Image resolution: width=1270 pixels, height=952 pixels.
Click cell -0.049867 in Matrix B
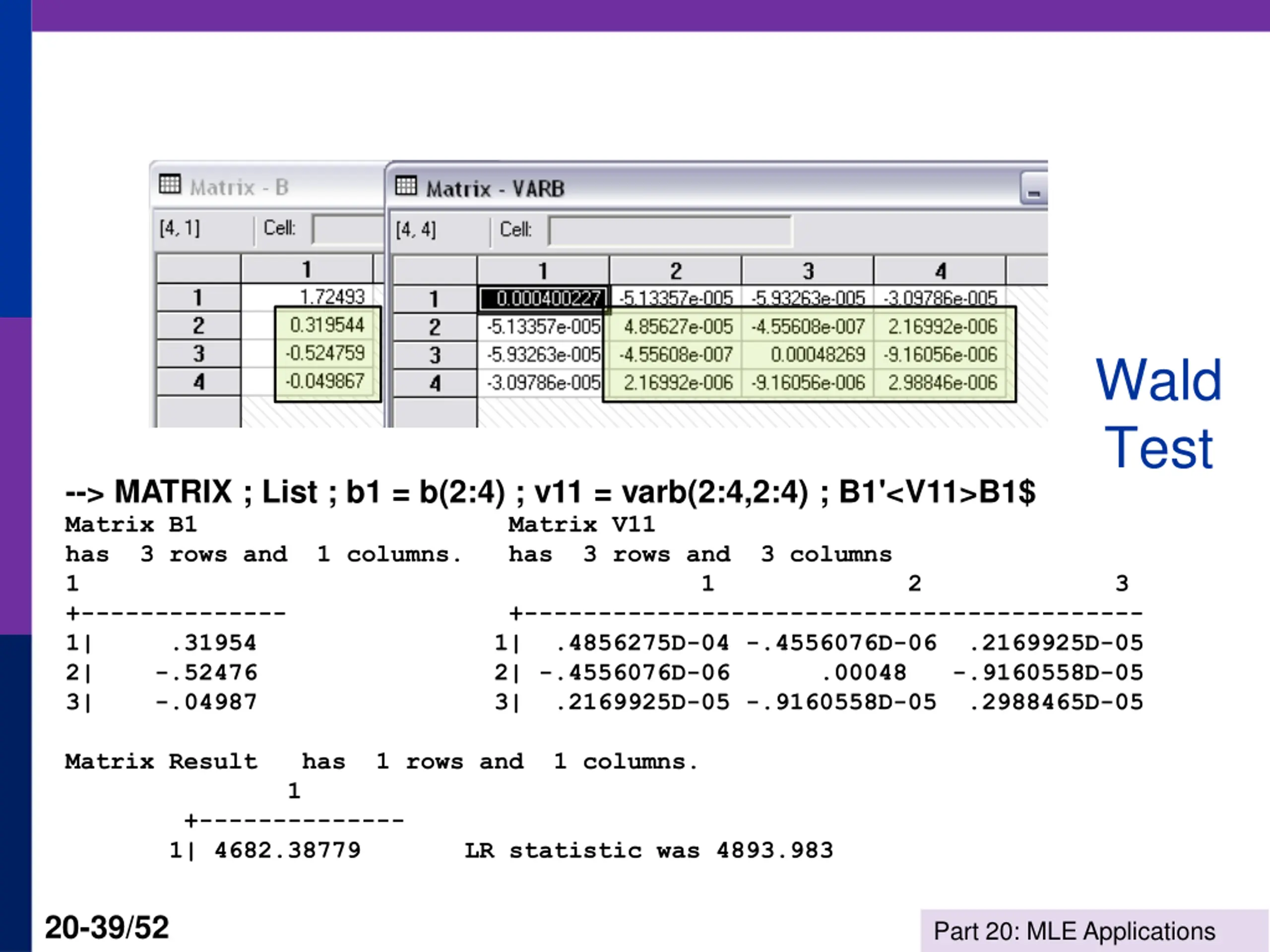[x=327, y=381]
